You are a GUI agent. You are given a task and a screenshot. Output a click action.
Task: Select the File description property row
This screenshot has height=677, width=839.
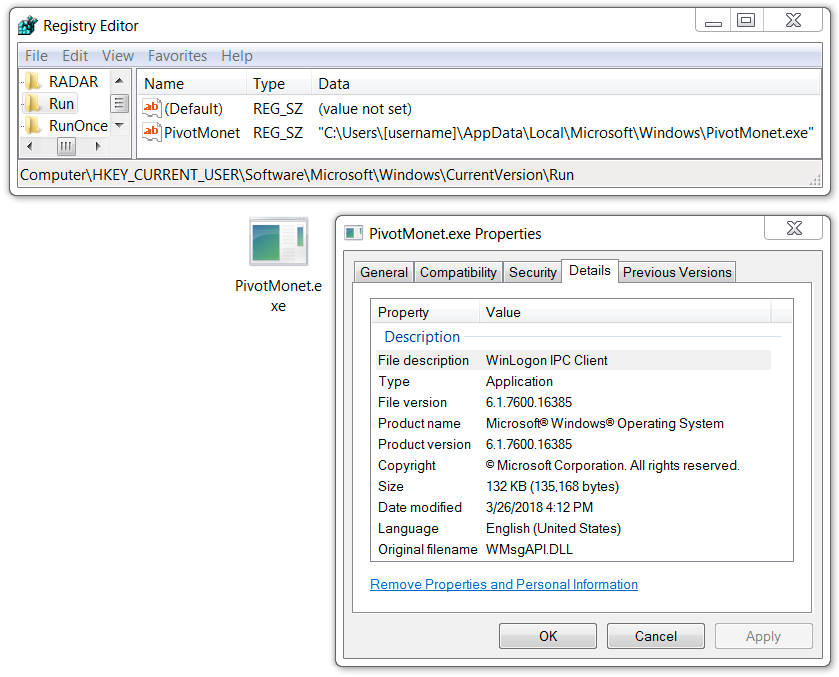[x=572, y=360]
